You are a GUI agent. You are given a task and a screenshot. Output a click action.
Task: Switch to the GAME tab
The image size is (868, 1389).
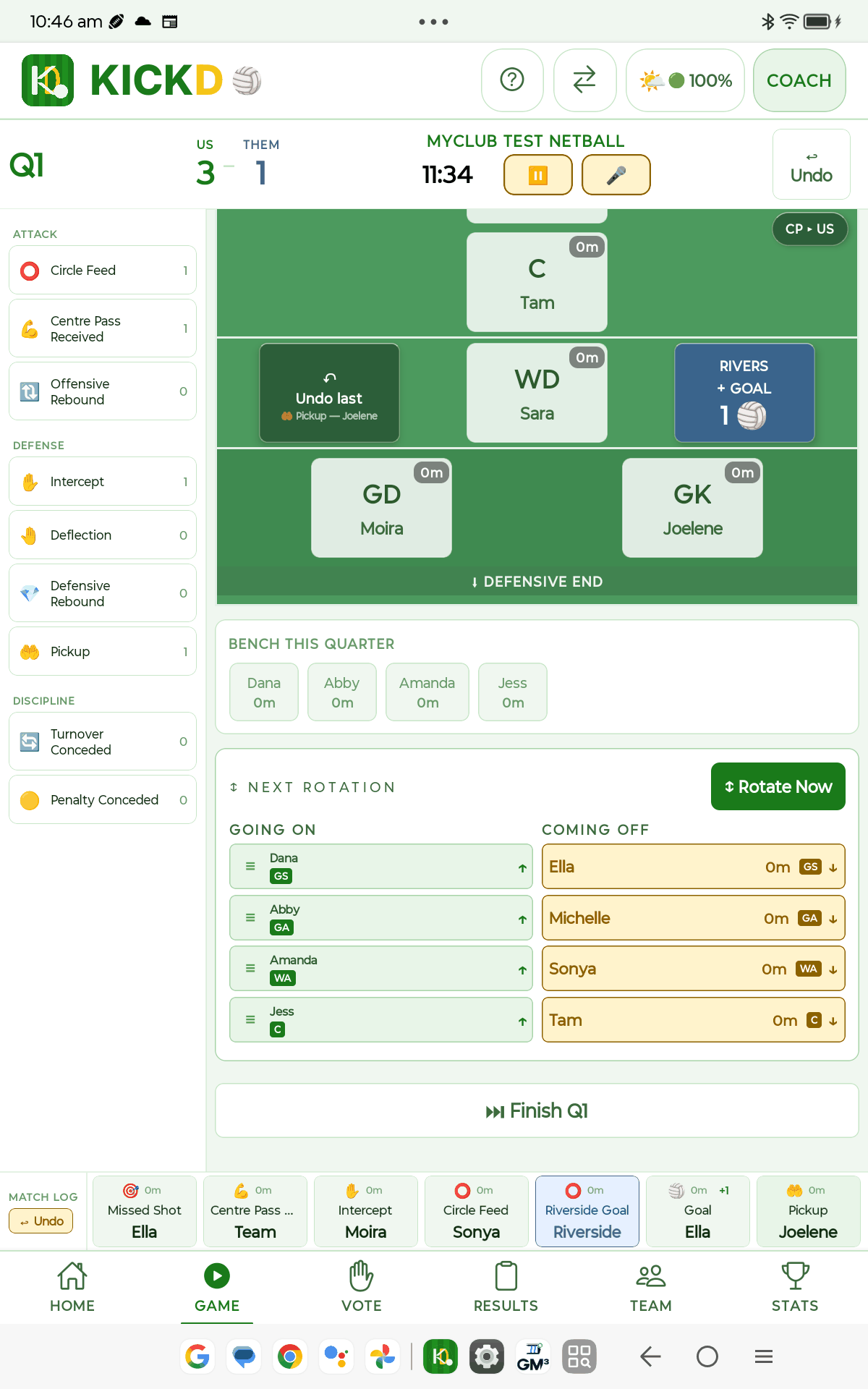coord(217,1287)
